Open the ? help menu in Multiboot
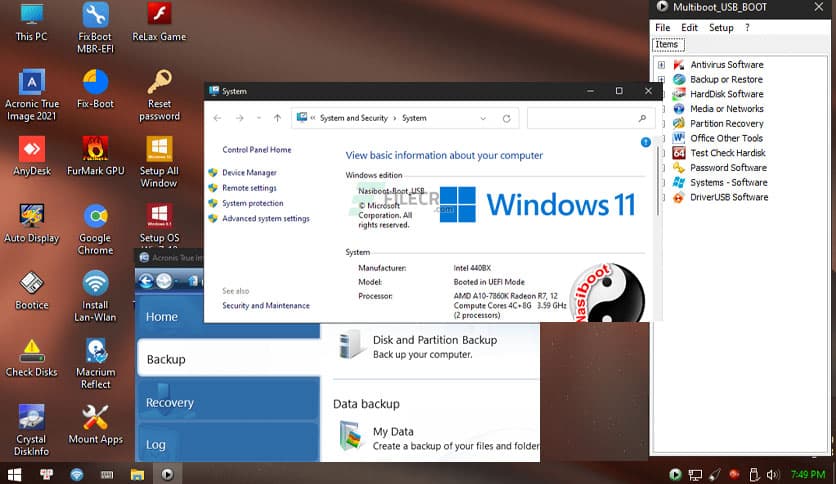 click(x=747, y=28)
